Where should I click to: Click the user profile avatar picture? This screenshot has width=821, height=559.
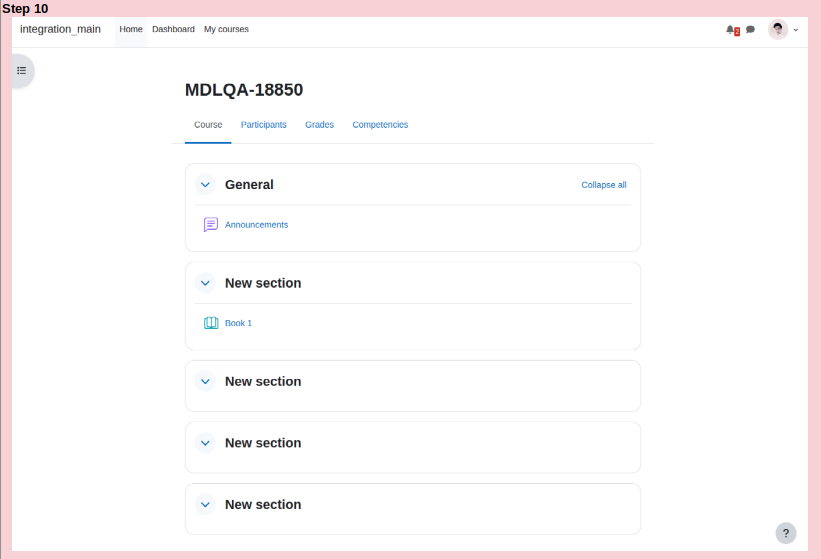click(x=778, y=30)
